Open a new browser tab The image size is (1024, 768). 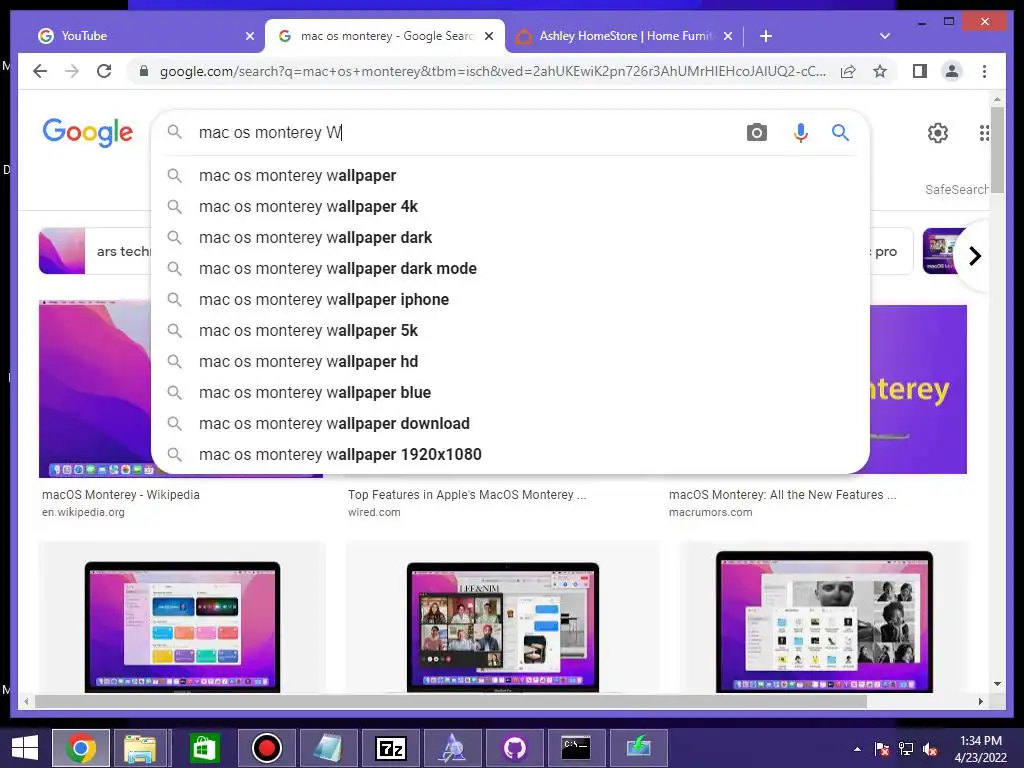point(766,36)
